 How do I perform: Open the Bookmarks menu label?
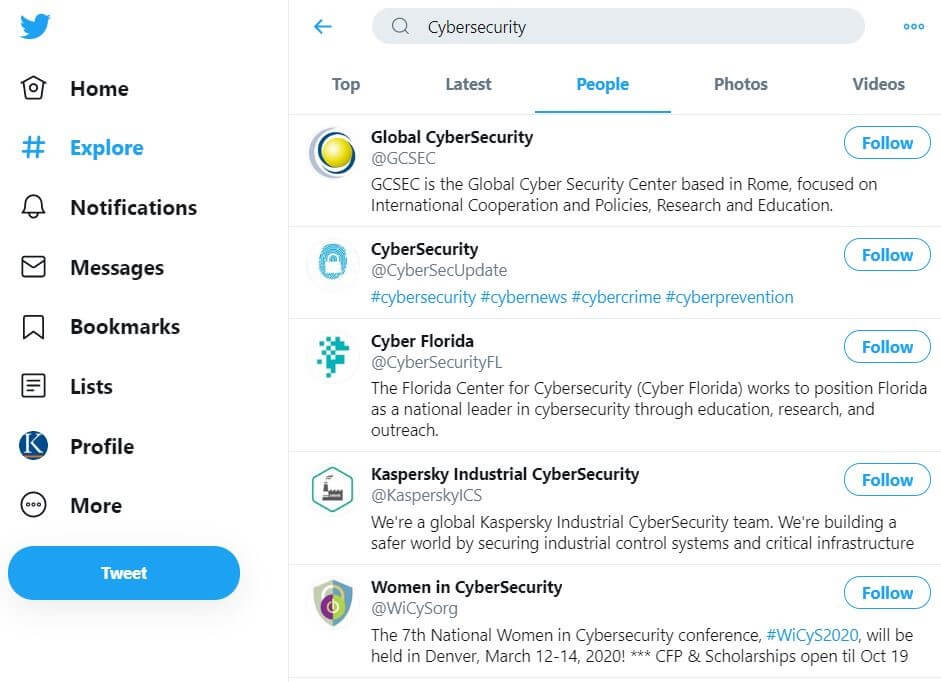(125, 327)
